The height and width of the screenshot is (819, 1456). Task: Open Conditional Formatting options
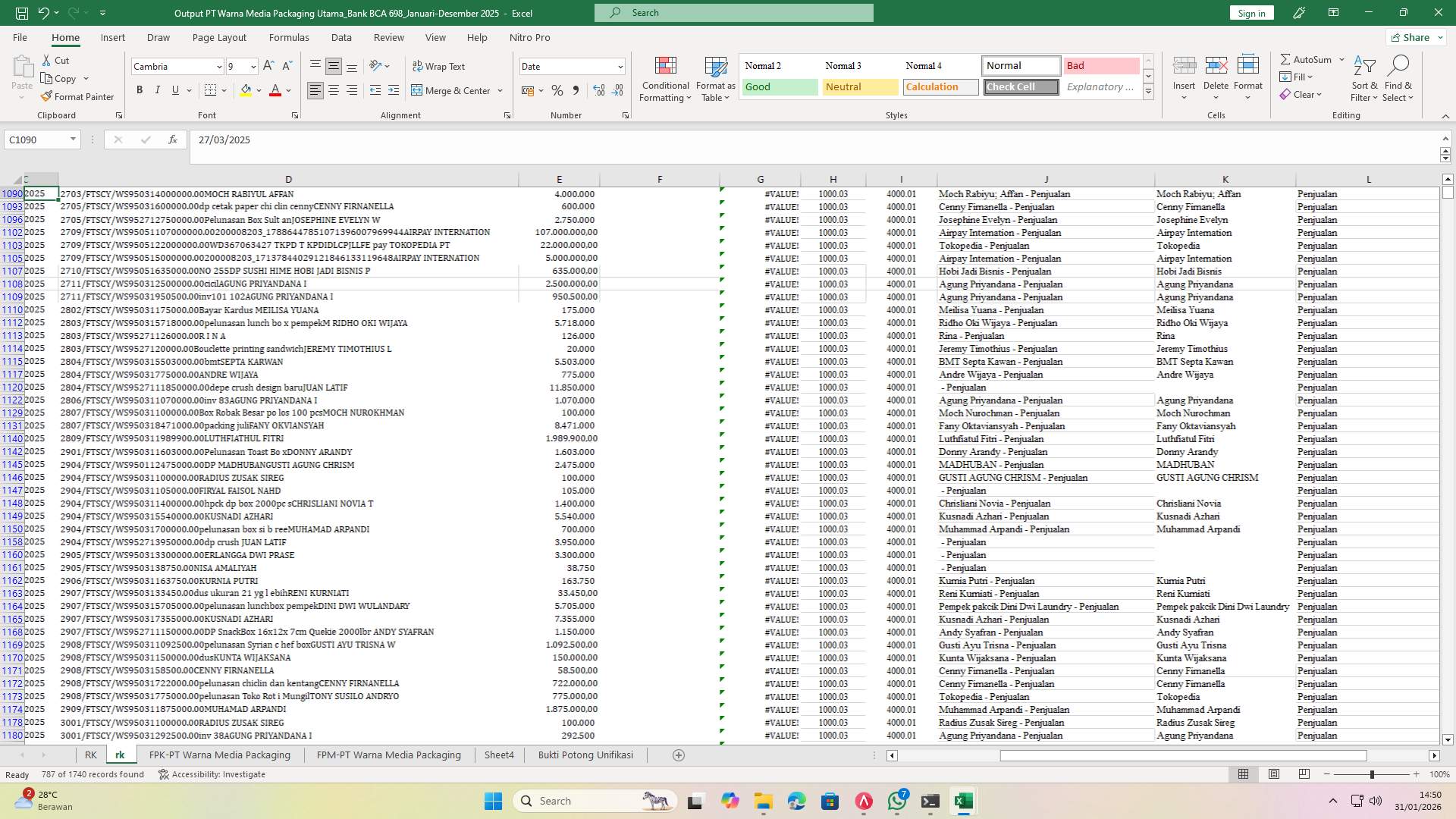665,79
